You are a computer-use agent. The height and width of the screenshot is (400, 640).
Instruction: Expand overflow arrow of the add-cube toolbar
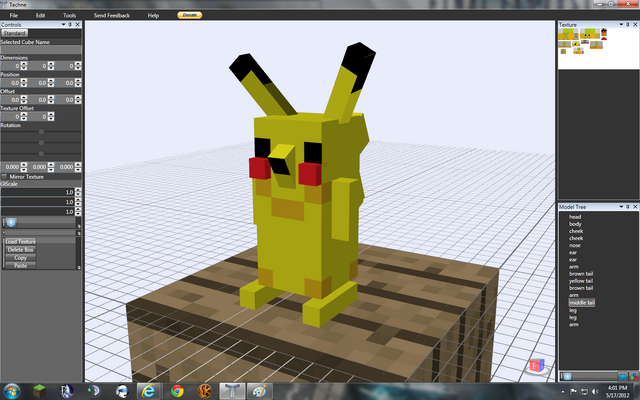point(79,226)
